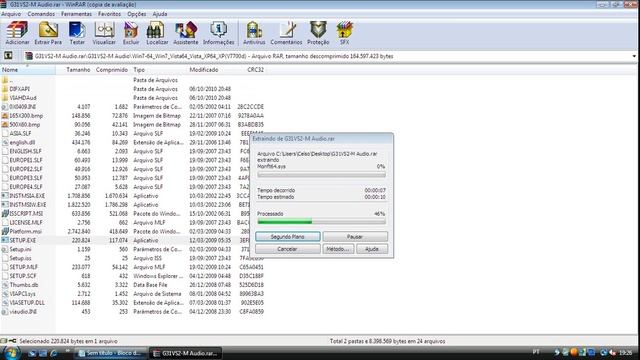Open the Comentários toolbar icon
Screen dimensions: 640x360
(x=287, y=33)
